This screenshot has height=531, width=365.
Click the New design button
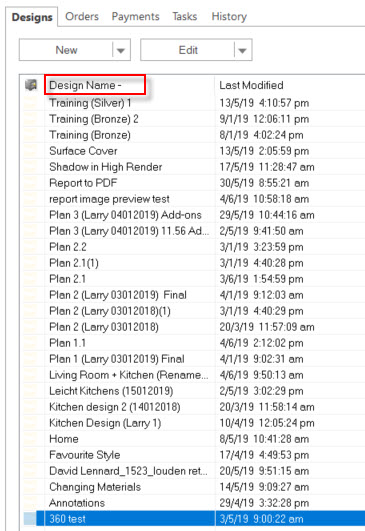[x=66, y=50]
